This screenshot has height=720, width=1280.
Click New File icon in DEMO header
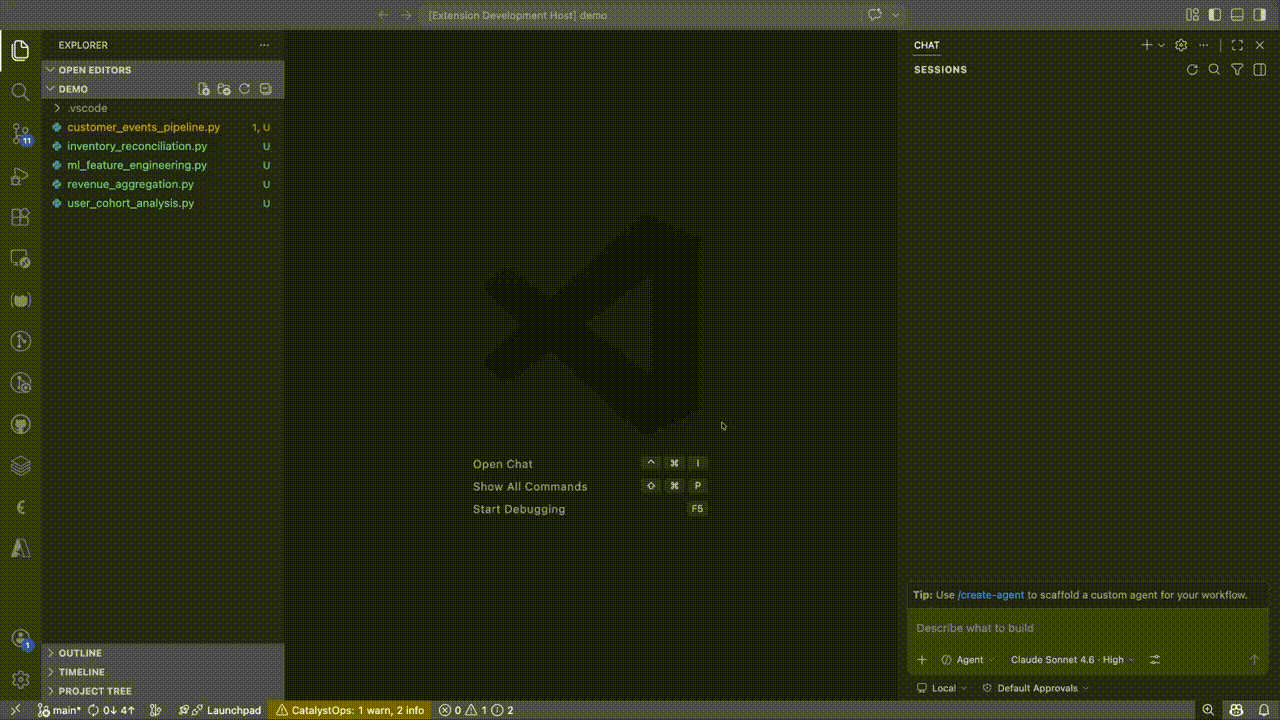click(204, 89)
